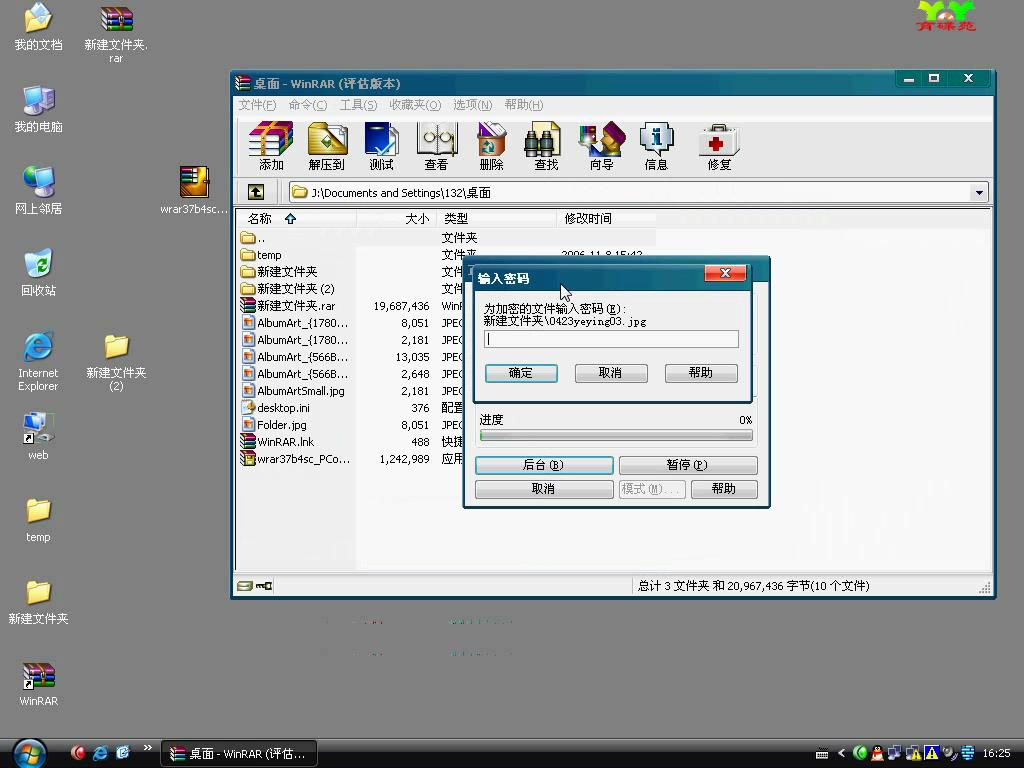The width and height of the screenshot is (1024, 768).
Task: Sort by 修改时间 column header
Action: click(x=606, y=219)
